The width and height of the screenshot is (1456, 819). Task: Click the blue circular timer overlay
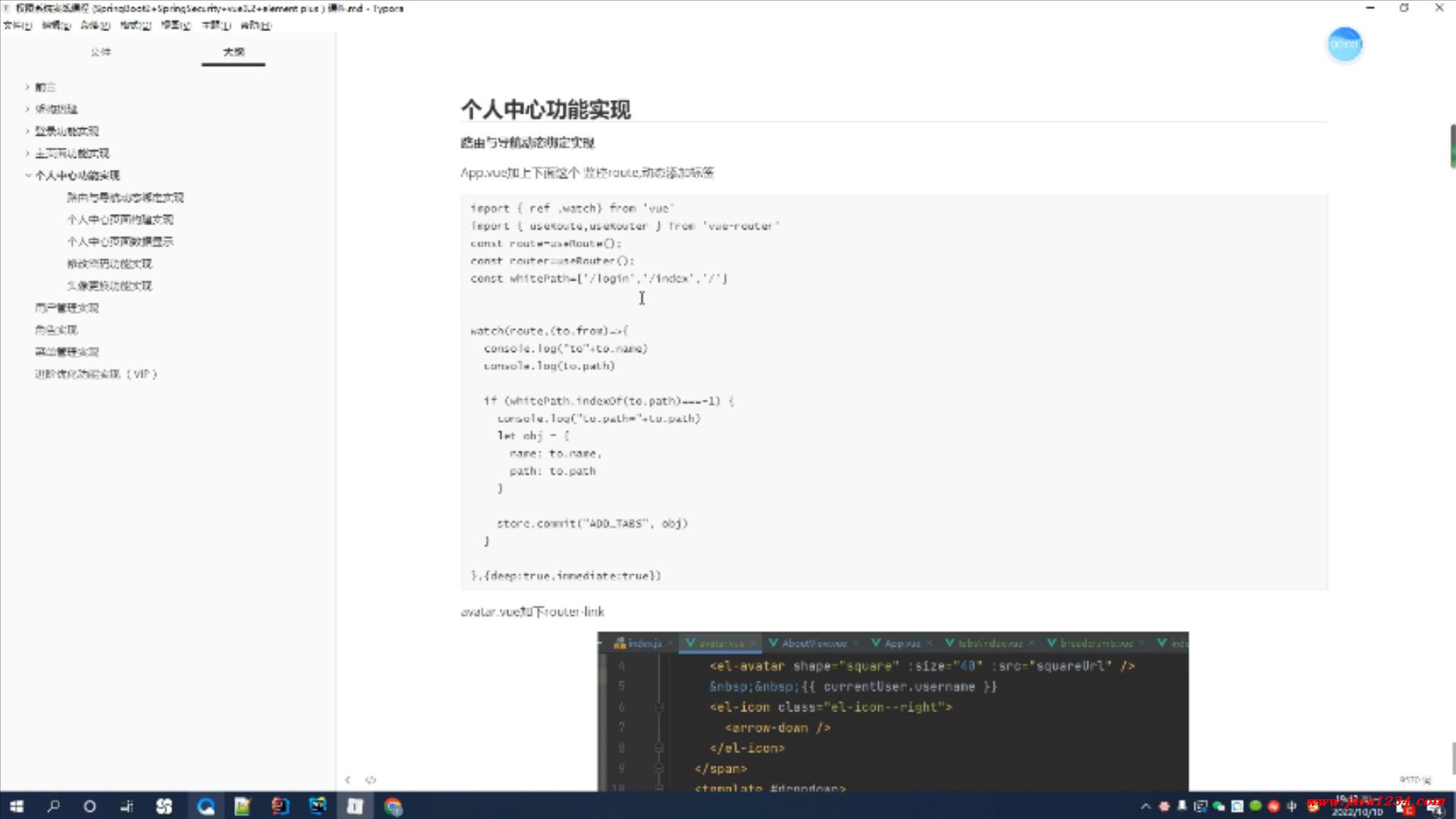click(x=1345, y=45)
